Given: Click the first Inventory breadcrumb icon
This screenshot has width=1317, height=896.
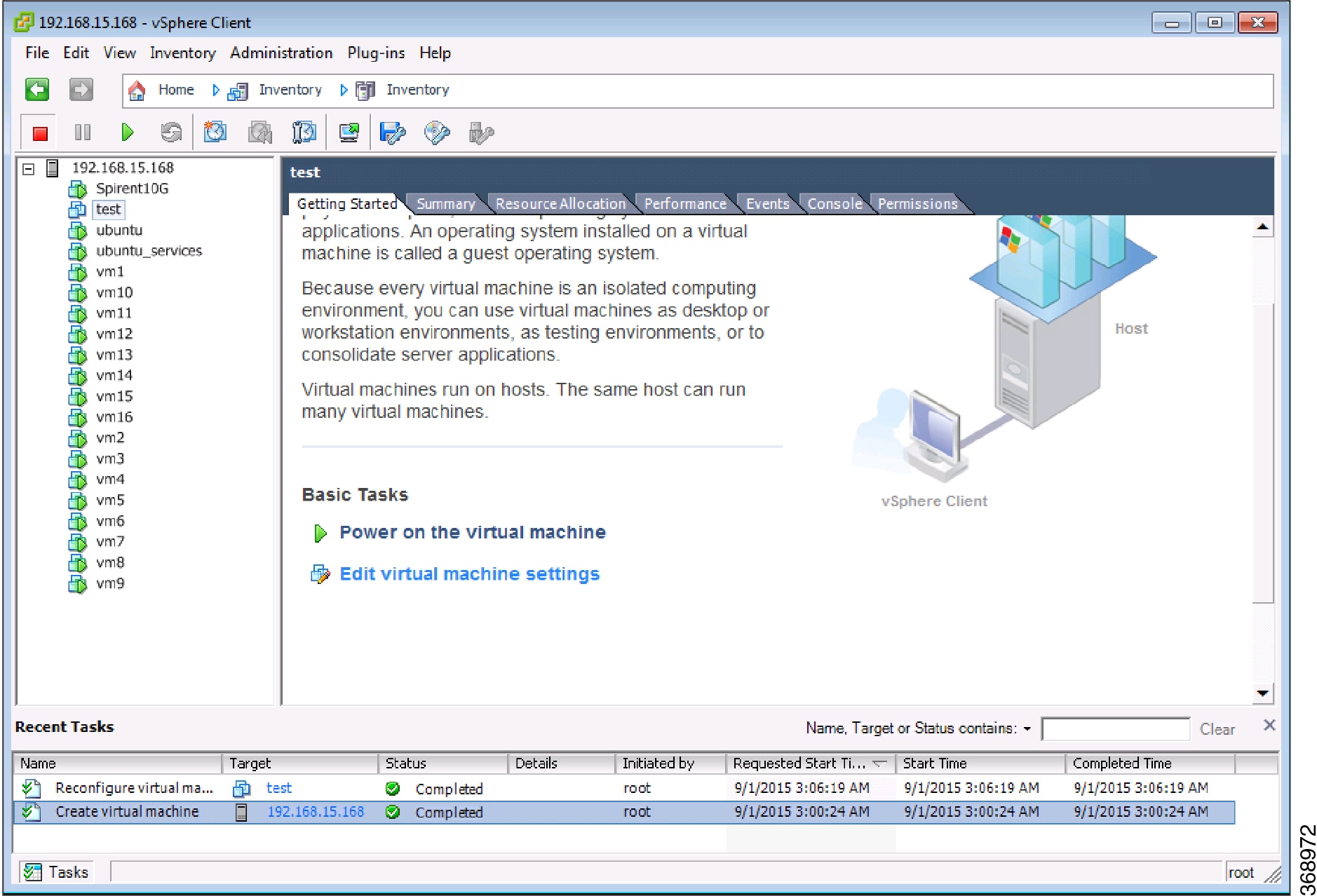Looking at the screenshot, I should (238, 91).
